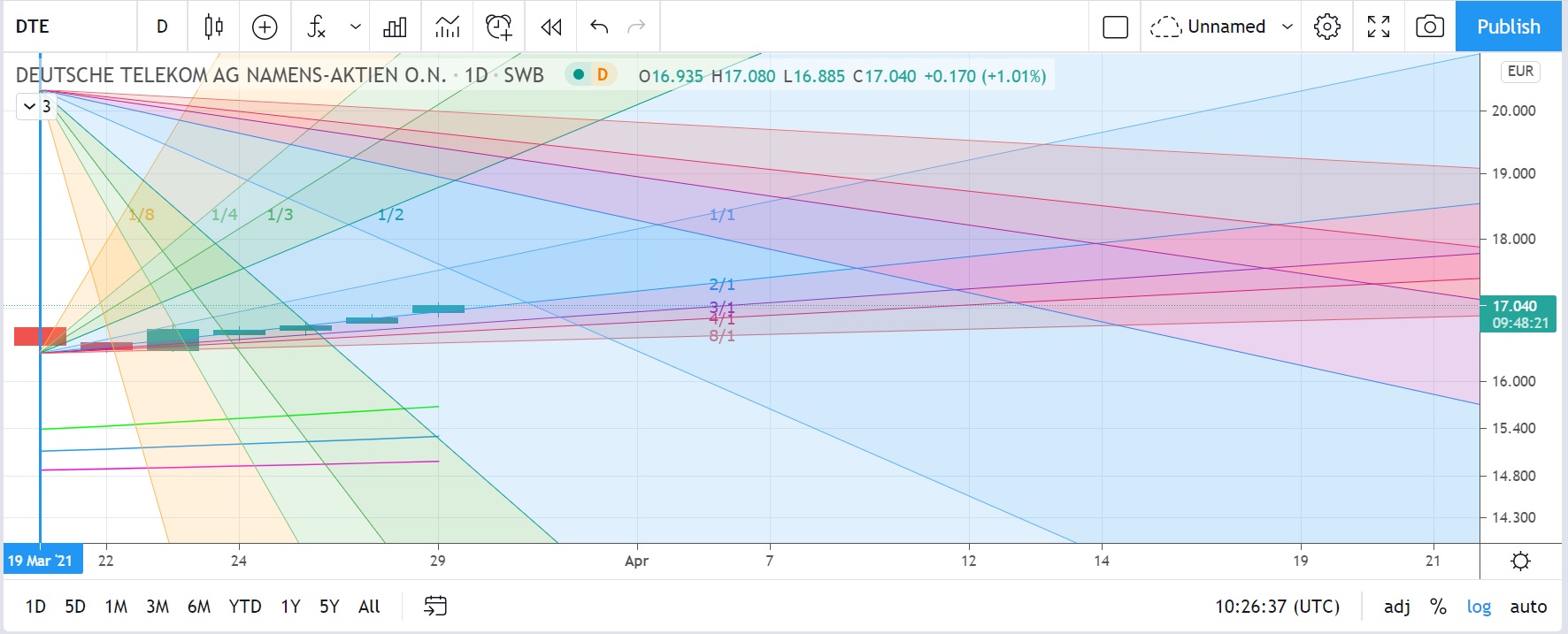Image resolution: width=1568 pixels, height=634 pixels.
Task: Open timezone menu at 10:26:37 (UTC)
Action: (1277, 607)
